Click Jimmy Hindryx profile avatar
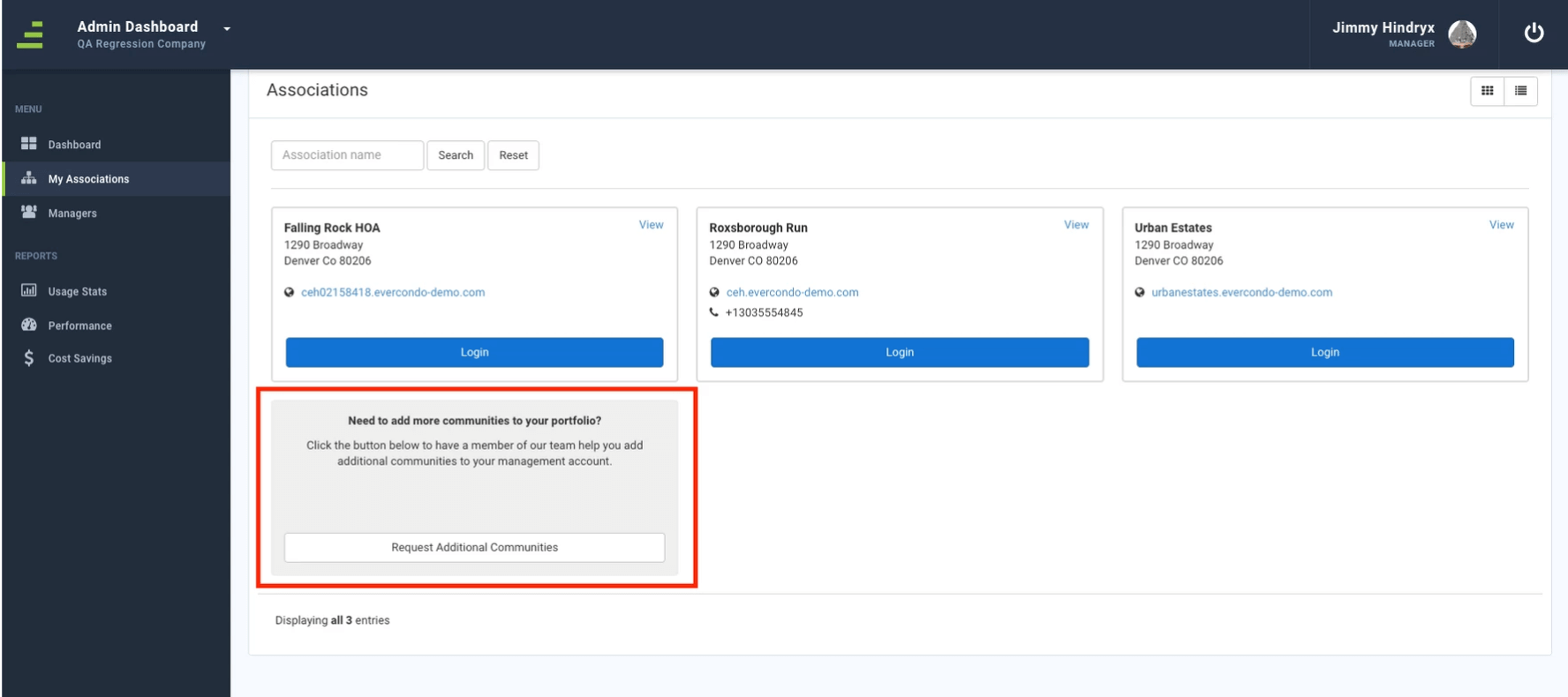The image size is (1568, 697). tap(1462, 34)
